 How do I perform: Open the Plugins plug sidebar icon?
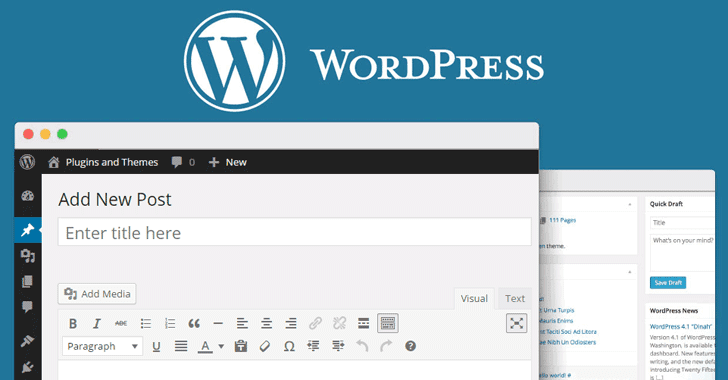coord(27,367)
